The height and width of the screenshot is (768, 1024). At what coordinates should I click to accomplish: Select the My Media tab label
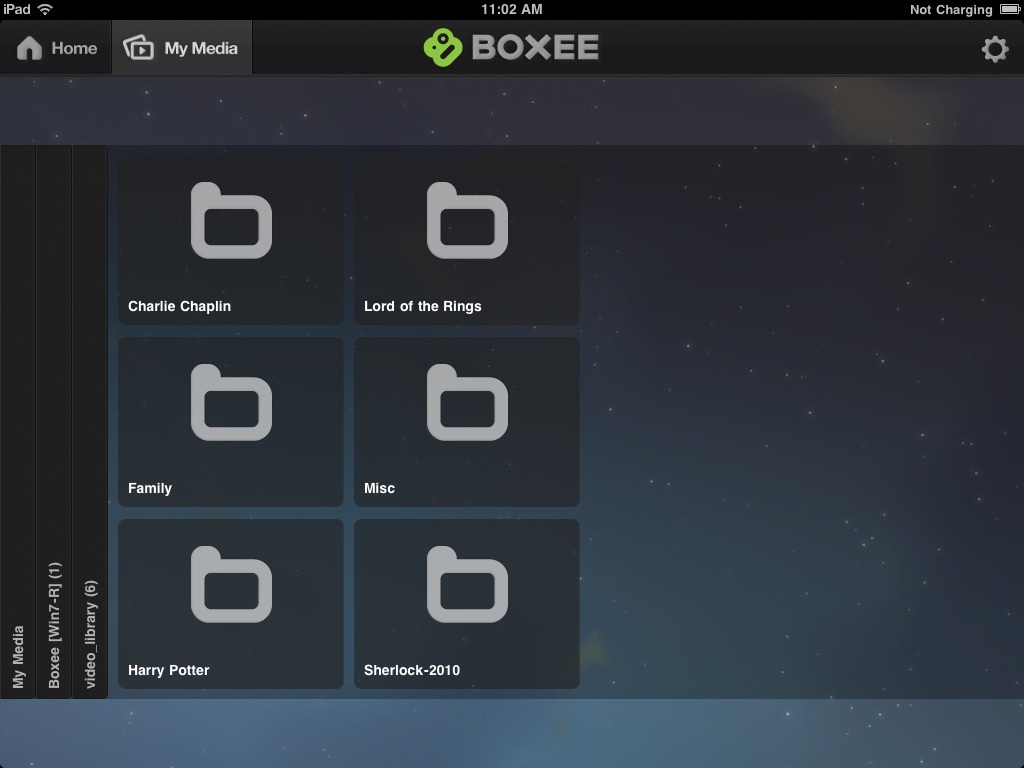coord(201,48)
